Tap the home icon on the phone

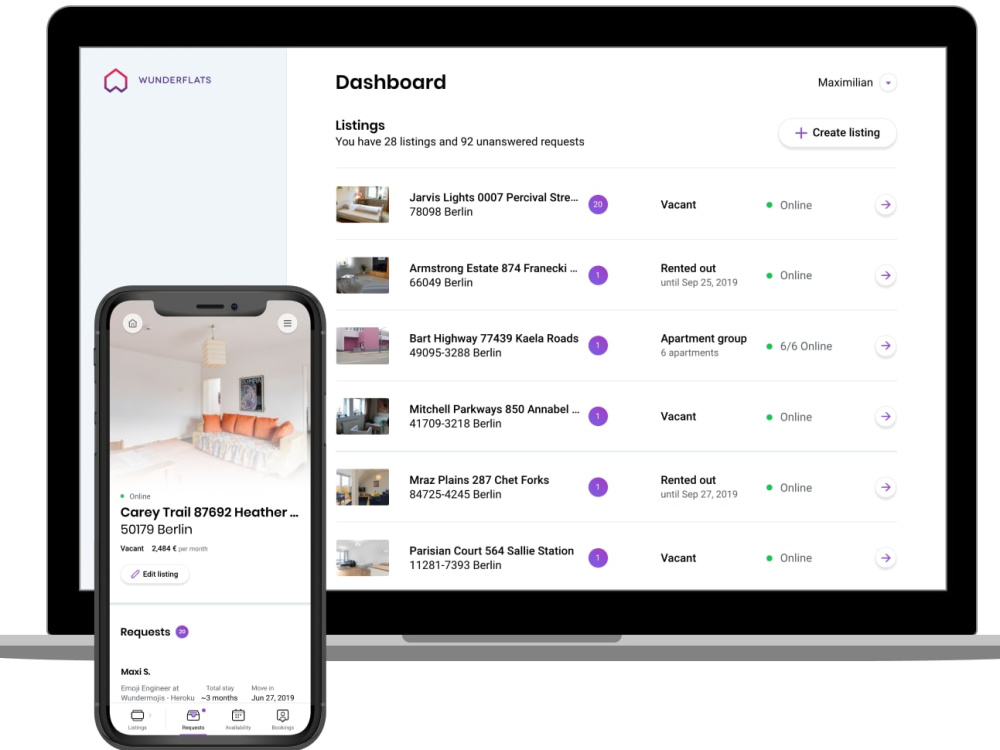pyautogui.click(x=133, y=323)
